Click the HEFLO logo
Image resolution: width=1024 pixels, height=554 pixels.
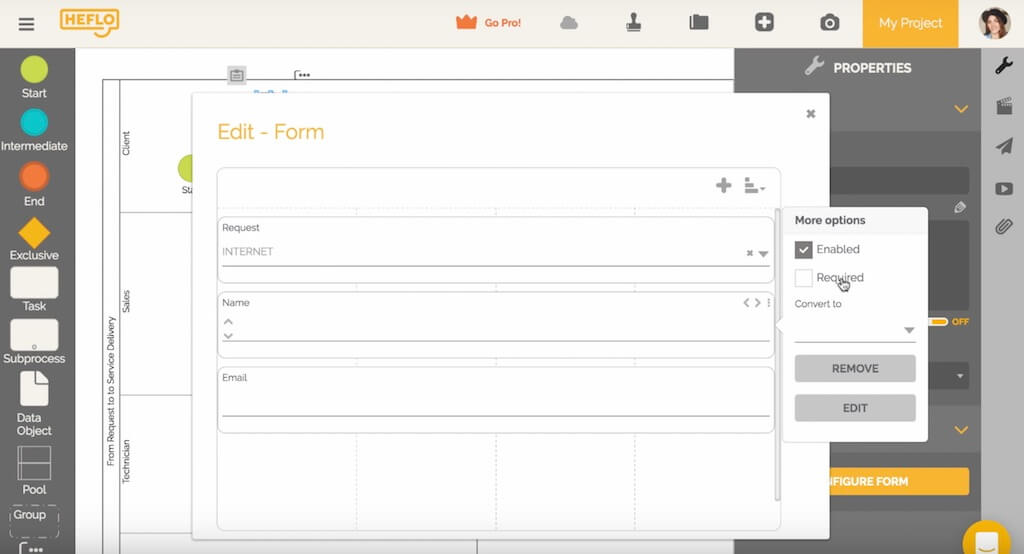[x=89, y=22]
